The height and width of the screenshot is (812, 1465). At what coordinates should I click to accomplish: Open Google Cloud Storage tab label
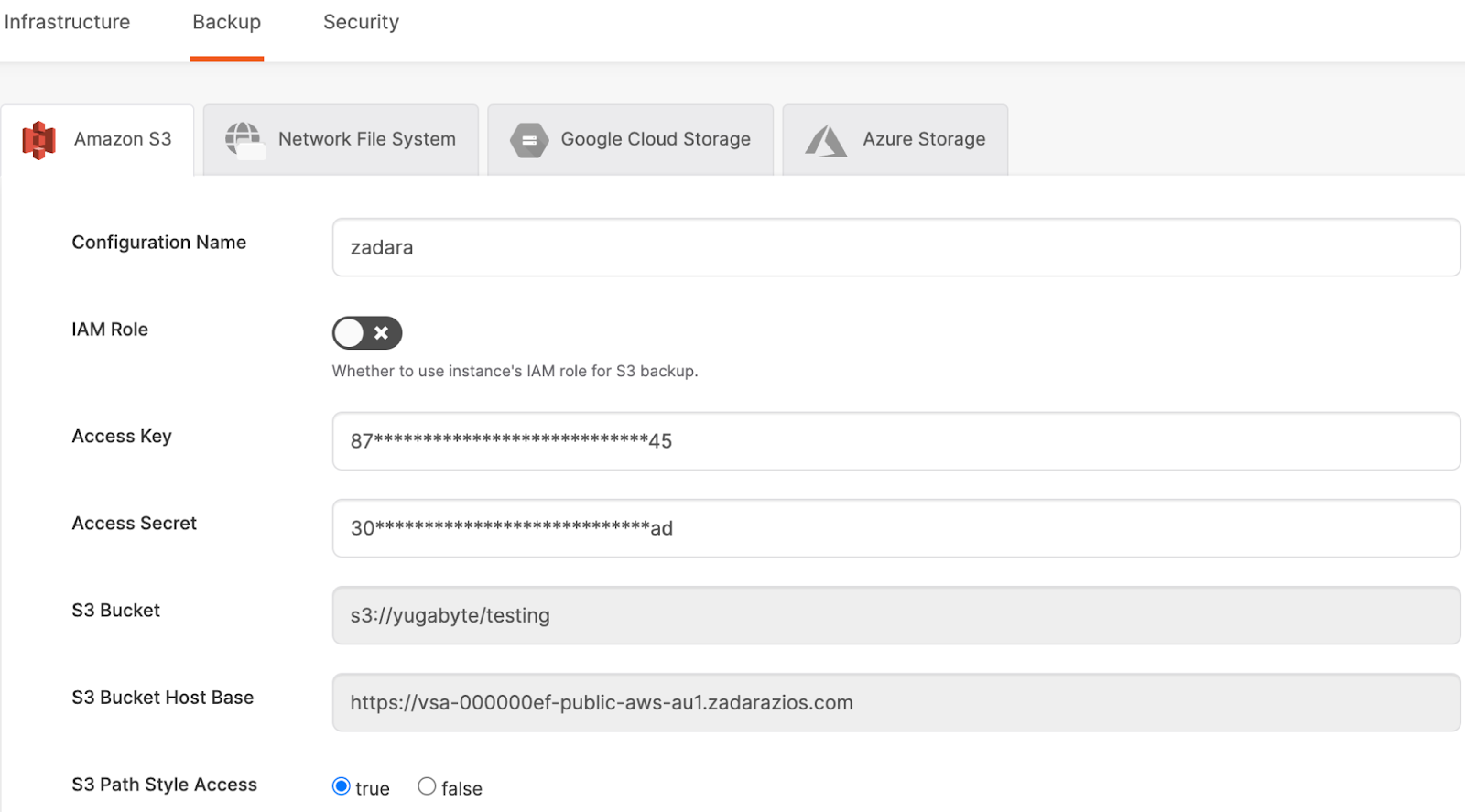[656, 139]
